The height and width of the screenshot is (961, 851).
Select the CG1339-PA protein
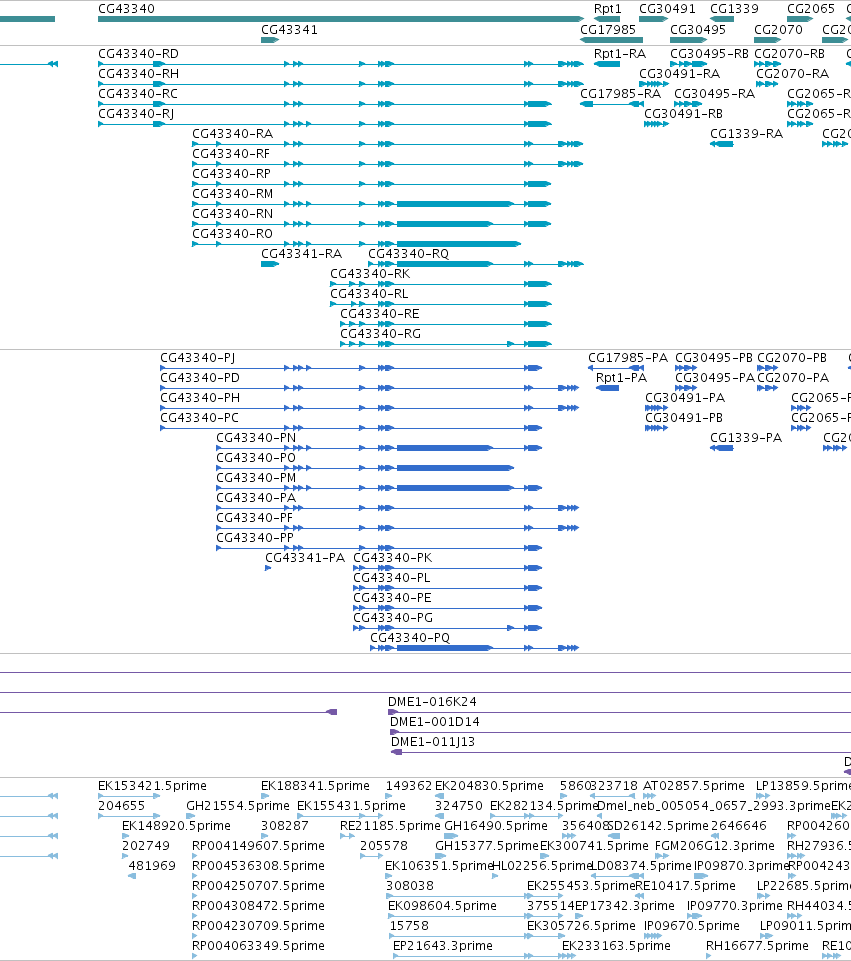coord(746,438)
